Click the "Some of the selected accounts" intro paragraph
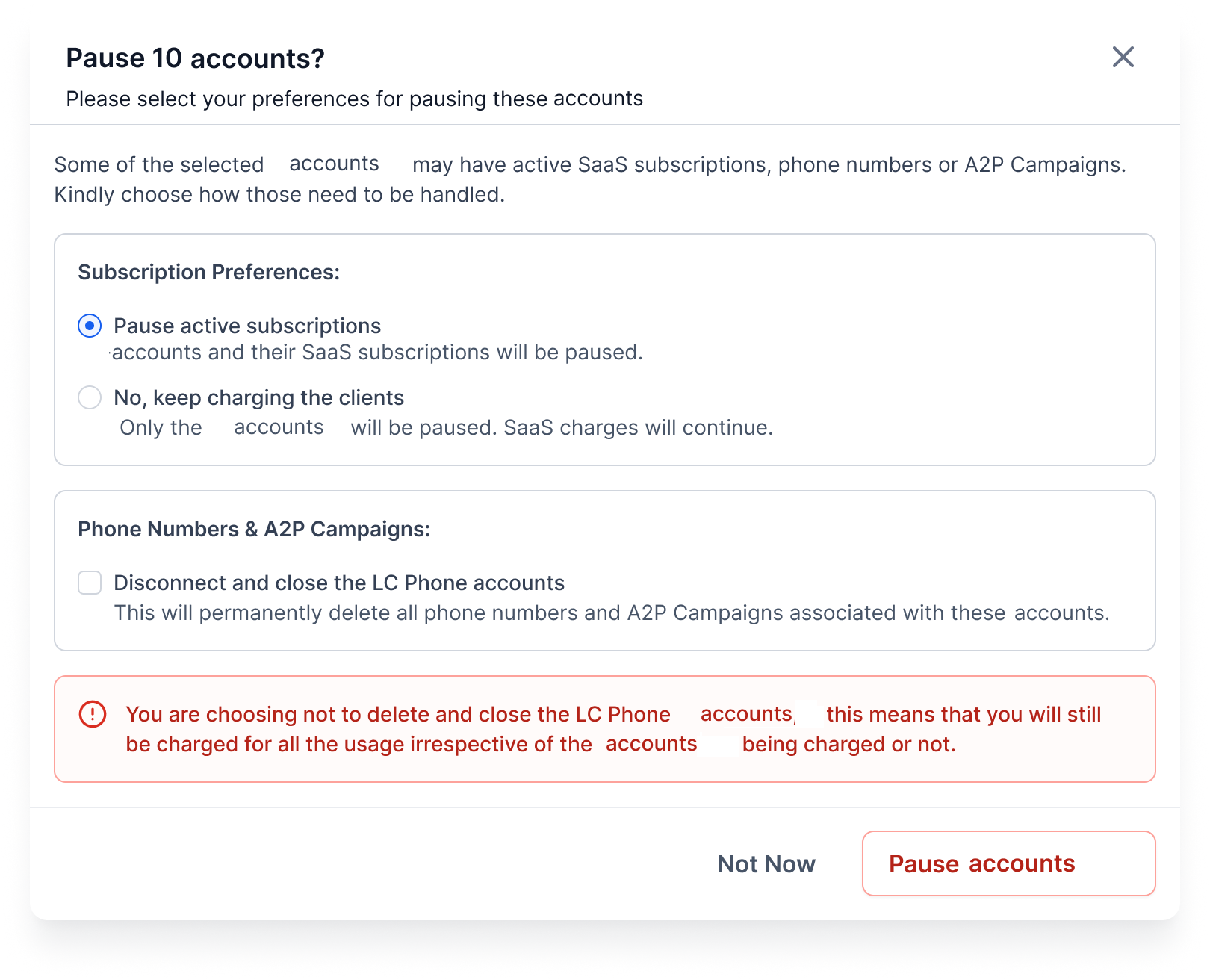1210x980 pixels. pos(590,164)
